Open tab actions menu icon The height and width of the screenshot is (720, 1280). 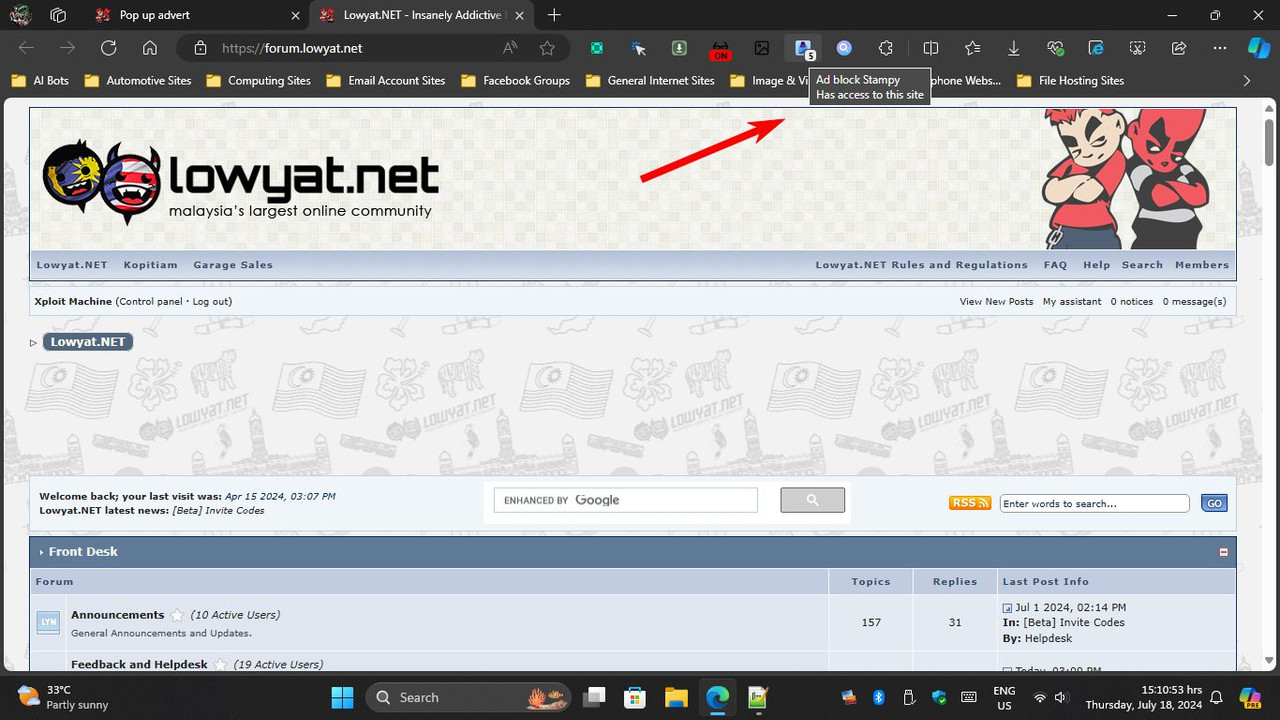tap(58, 15)
